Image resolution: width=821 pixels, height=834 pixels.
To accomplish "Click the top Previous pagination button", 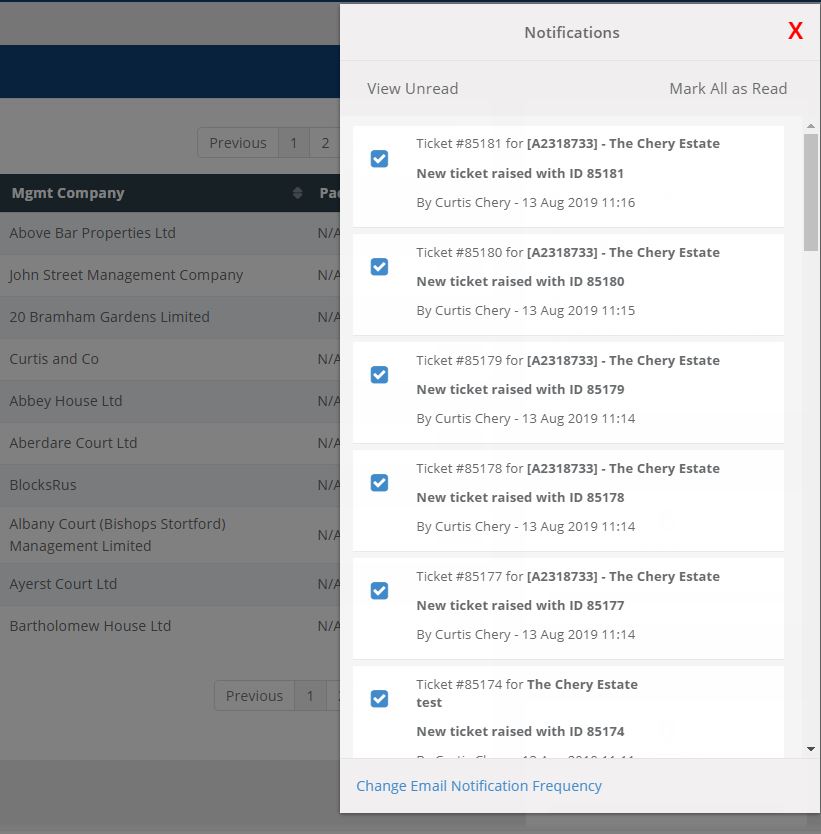I will [238, 143].
